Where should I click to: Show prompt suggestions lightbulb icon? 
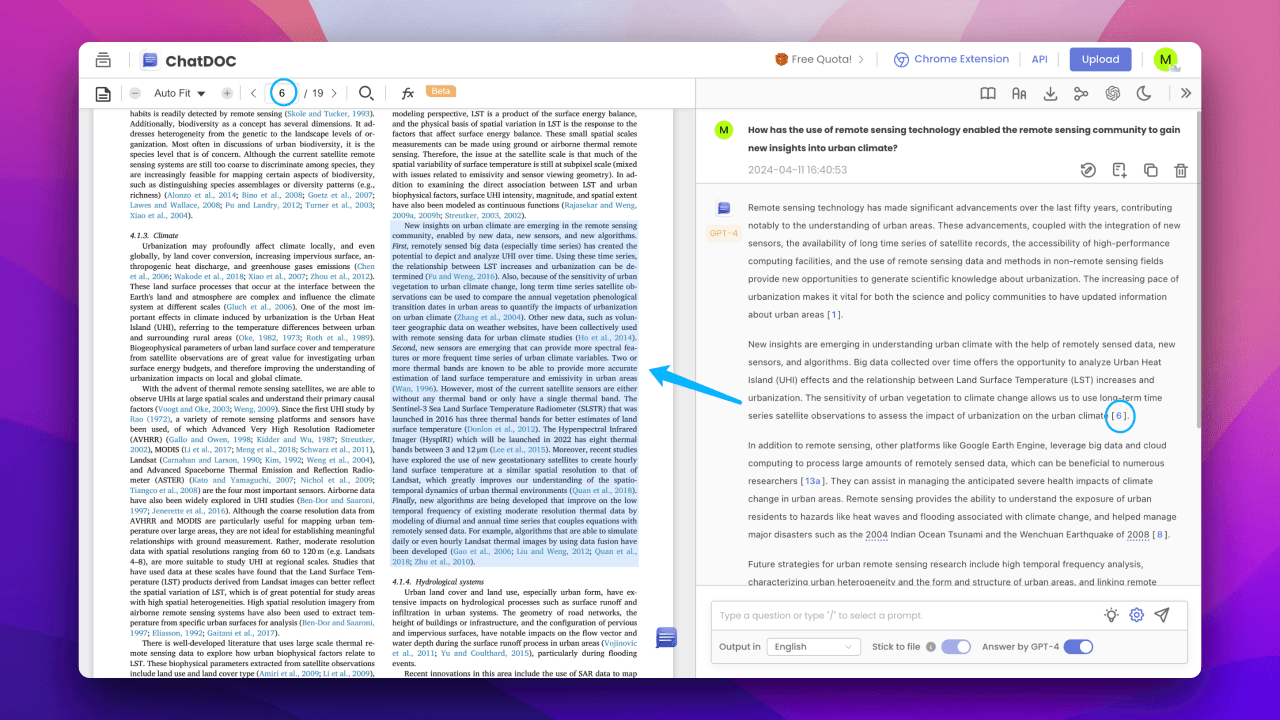click(1111, 615)
